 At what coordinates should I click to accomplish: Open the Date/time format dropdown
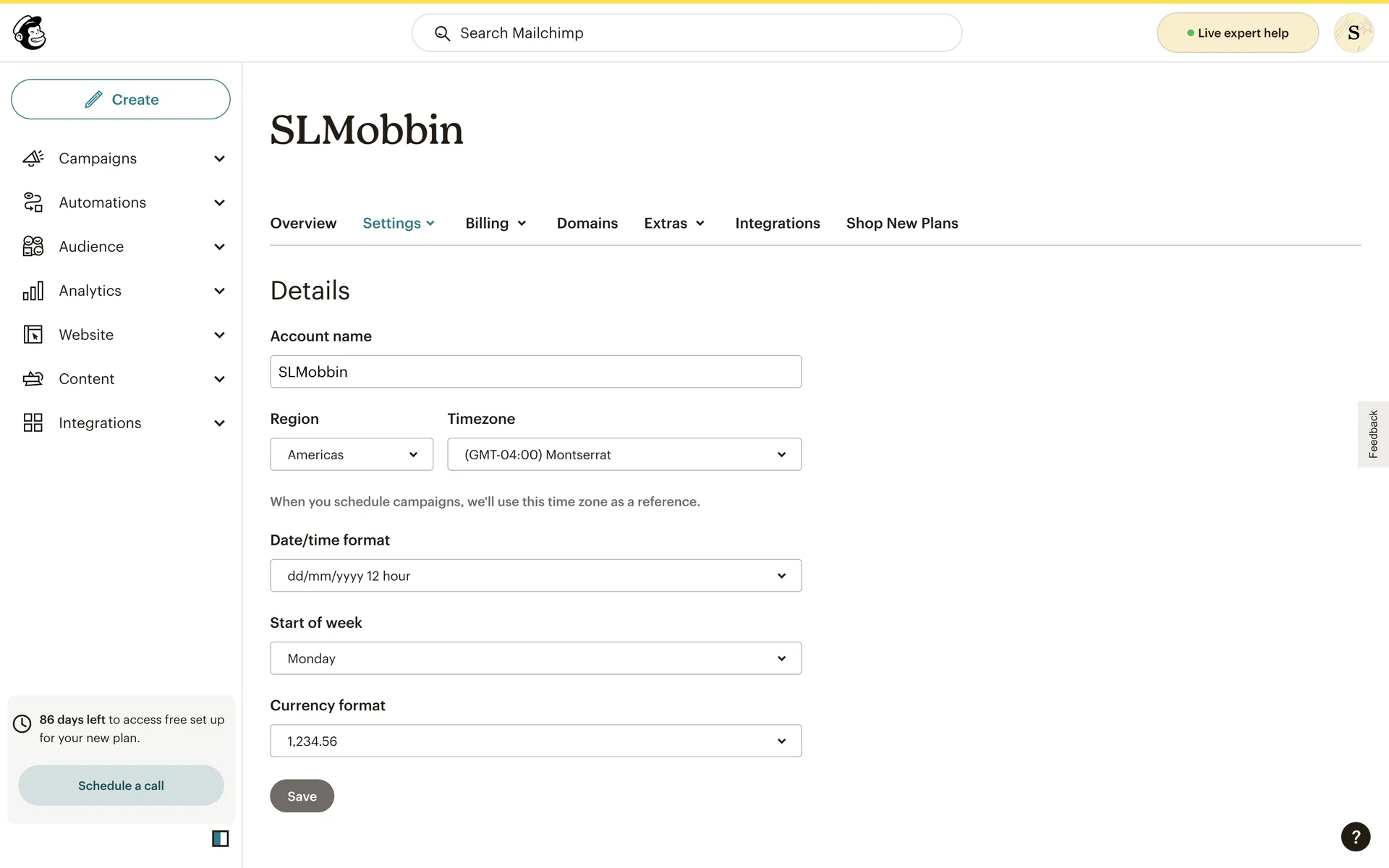pyautogui.click(x=535, y=576)
